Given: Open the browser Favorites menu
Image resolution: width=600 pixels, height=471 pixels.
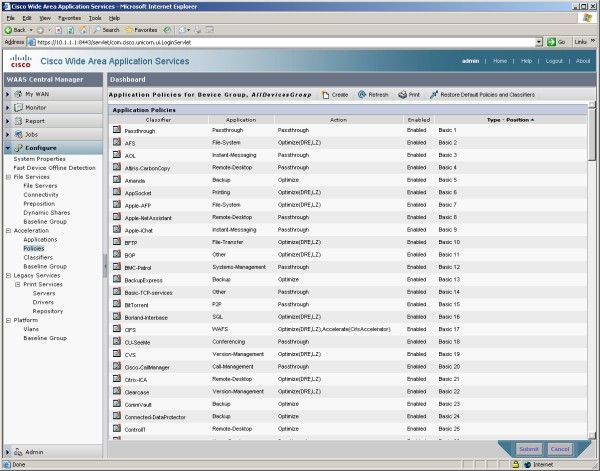Looking at the screenshot, I should click(69, 18).
